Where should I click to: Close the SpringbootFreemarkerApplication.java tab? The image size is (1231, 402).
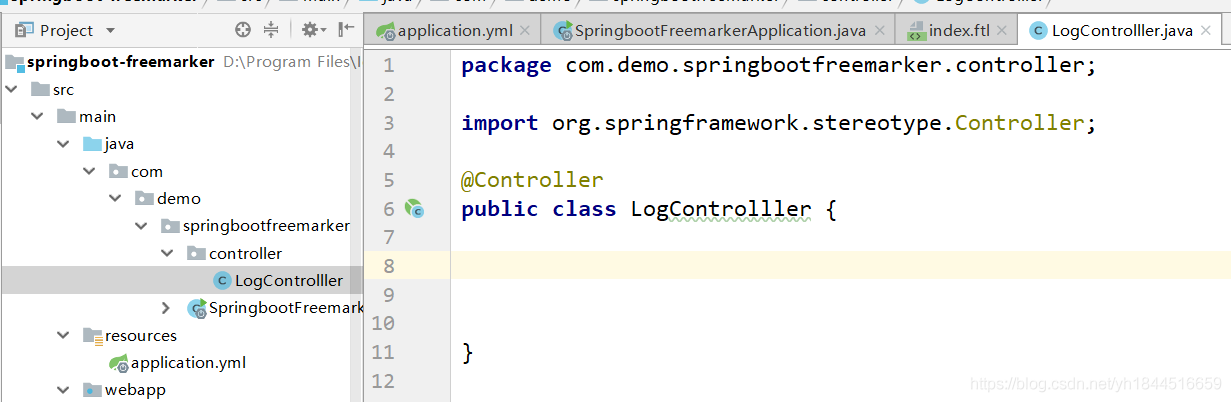[879, 31]
